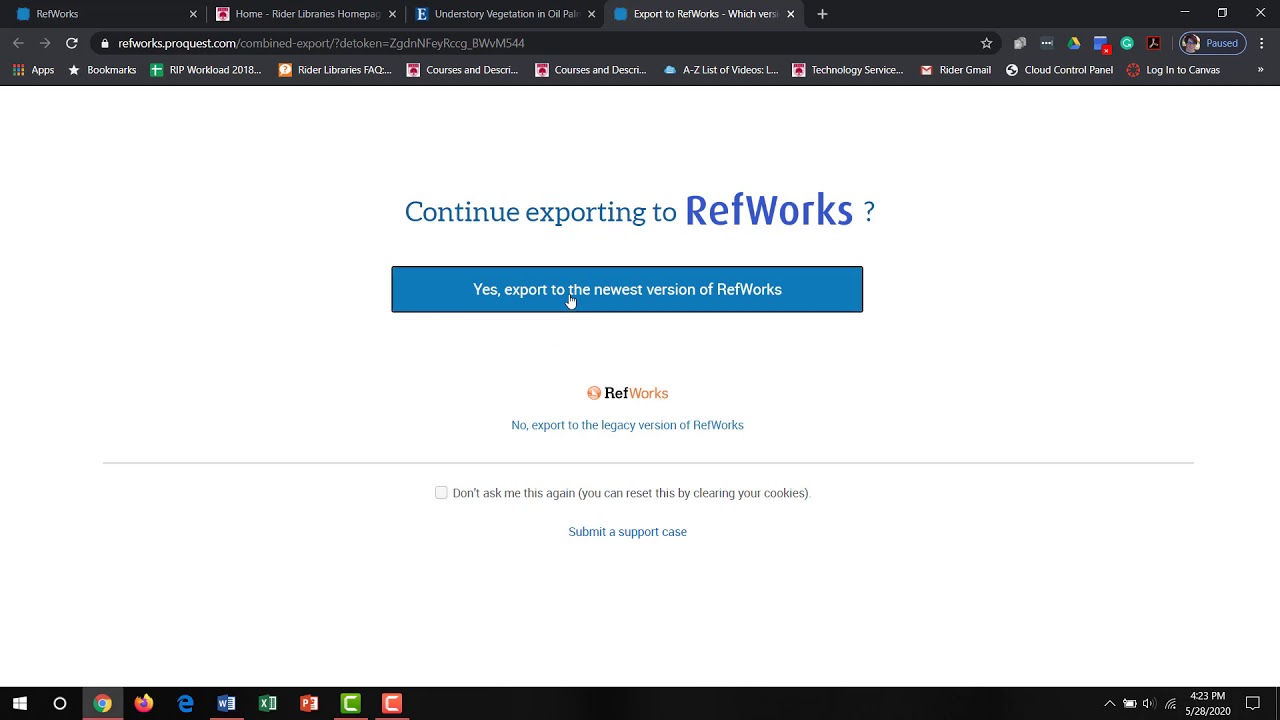The image size is (1280, 720).
Task: Click No, export to legacy version link
Action: (627, 425)
